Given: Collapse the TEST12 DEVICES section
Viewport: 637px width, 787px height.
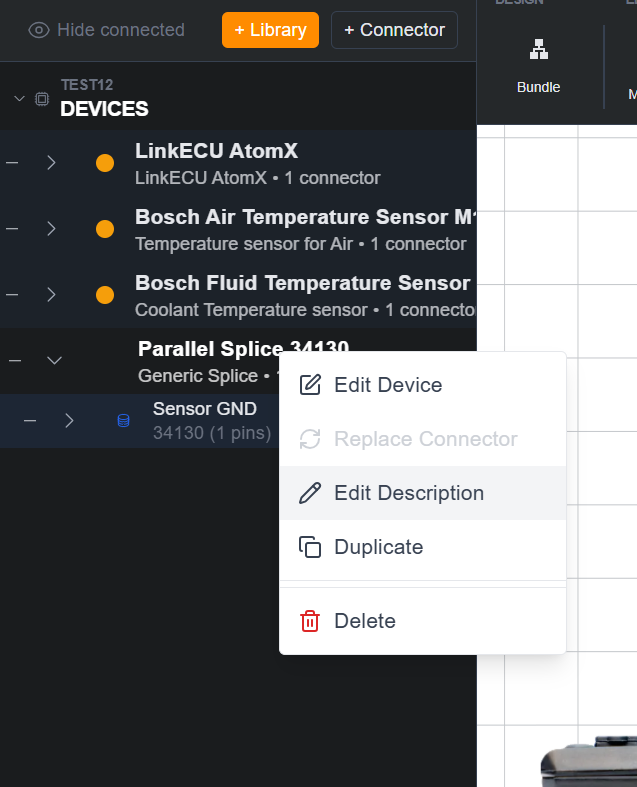Looking at the screenshot, I should pos(19,98).
